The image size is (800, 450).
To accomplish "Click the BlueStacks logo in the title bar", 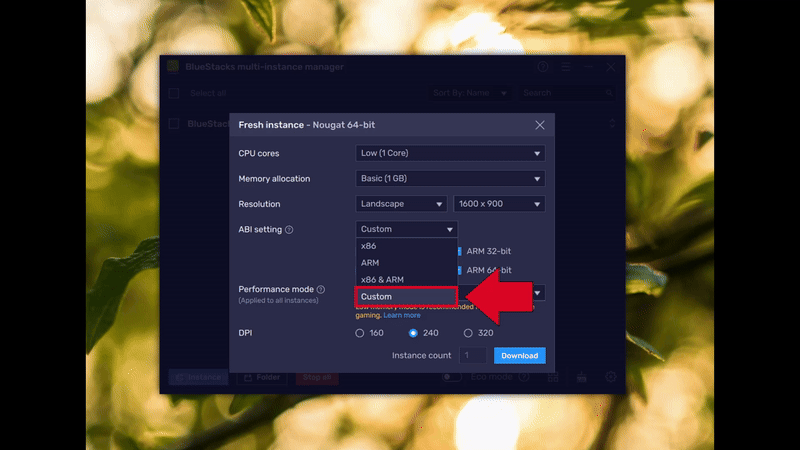I will pos(173,66).
